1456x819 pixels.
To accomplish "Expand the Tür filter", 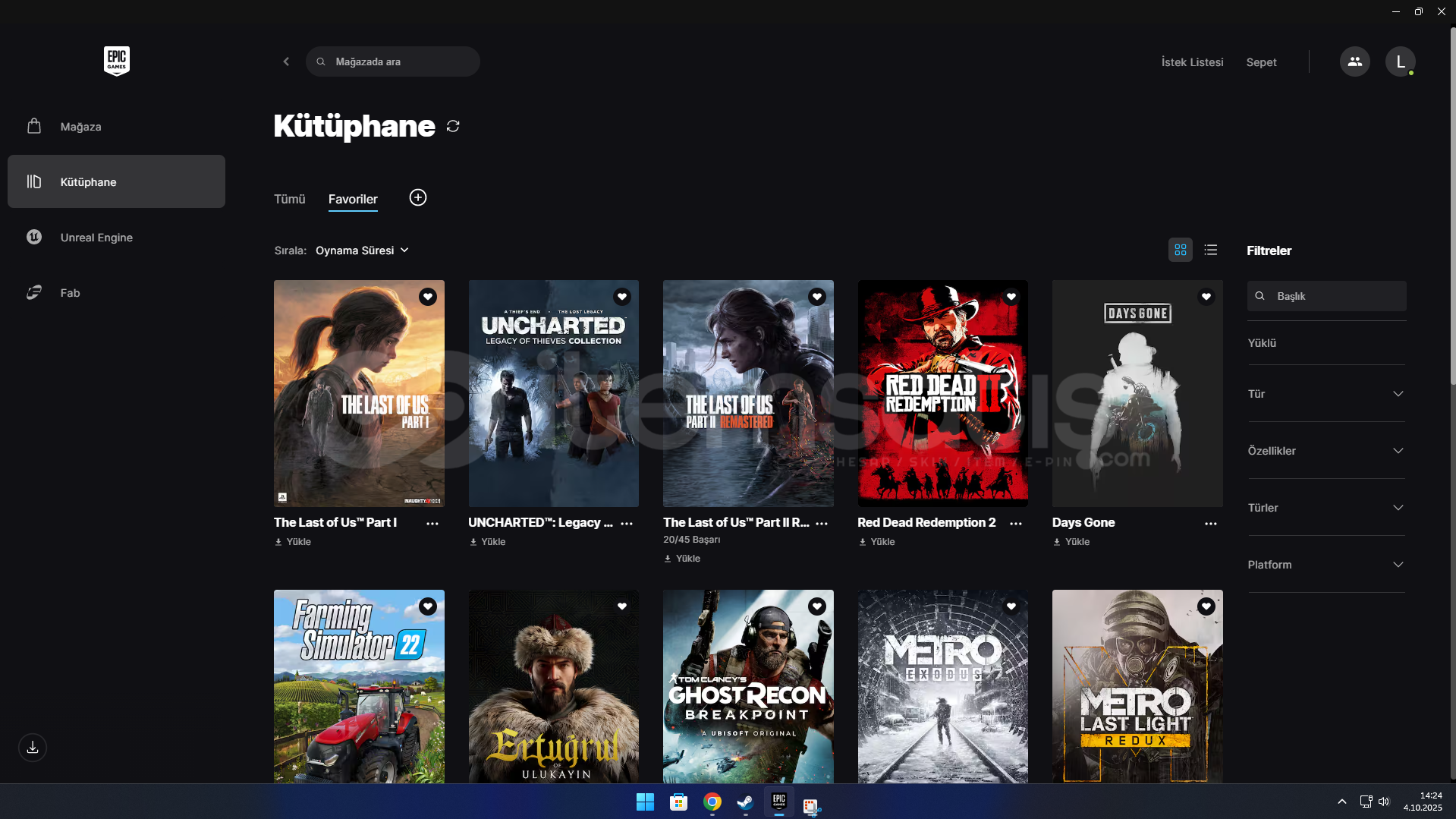I will click(x=1326, y=394).
